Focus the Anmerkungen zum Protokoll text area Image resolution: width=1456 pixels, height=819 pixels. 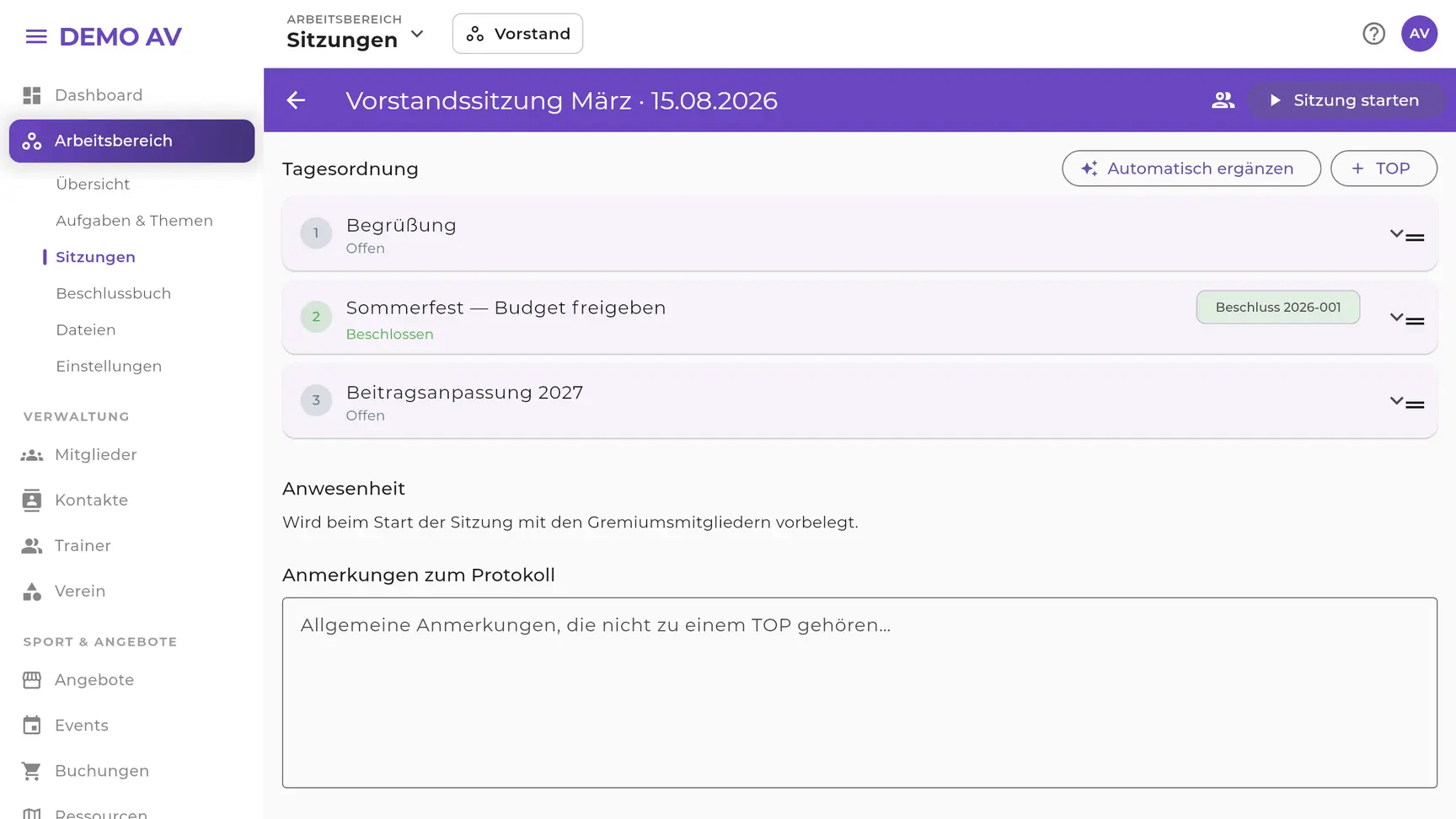coord(859,693)
